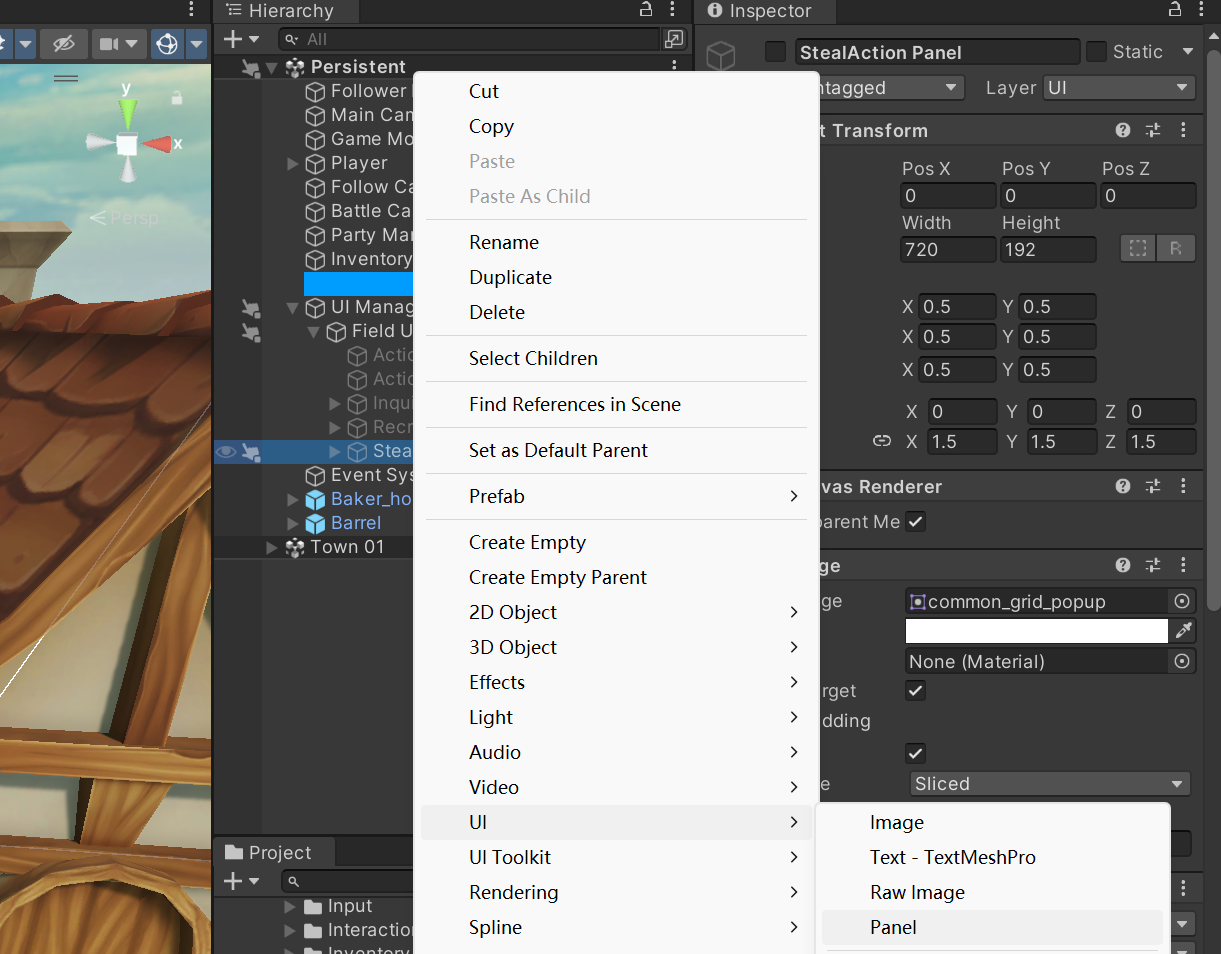The width and height of the screenshot is (1221, 954).
Task: Open the Effects submenu
Action: [x=616, y=682]
